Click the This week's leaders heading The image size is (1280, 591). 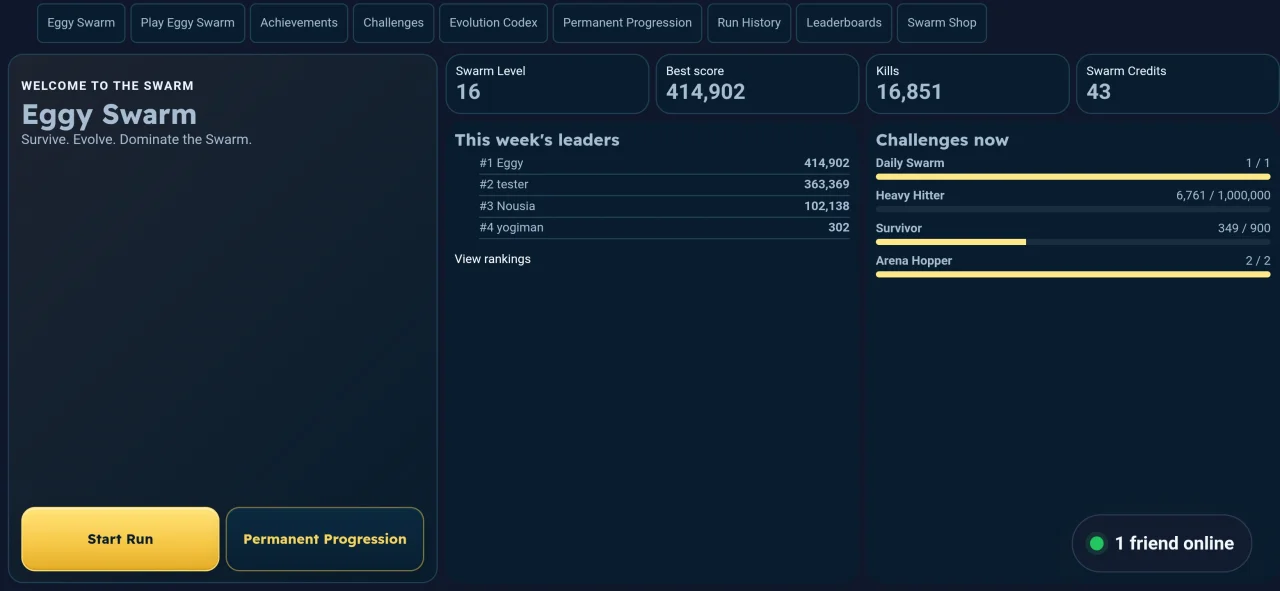point(537,140)
